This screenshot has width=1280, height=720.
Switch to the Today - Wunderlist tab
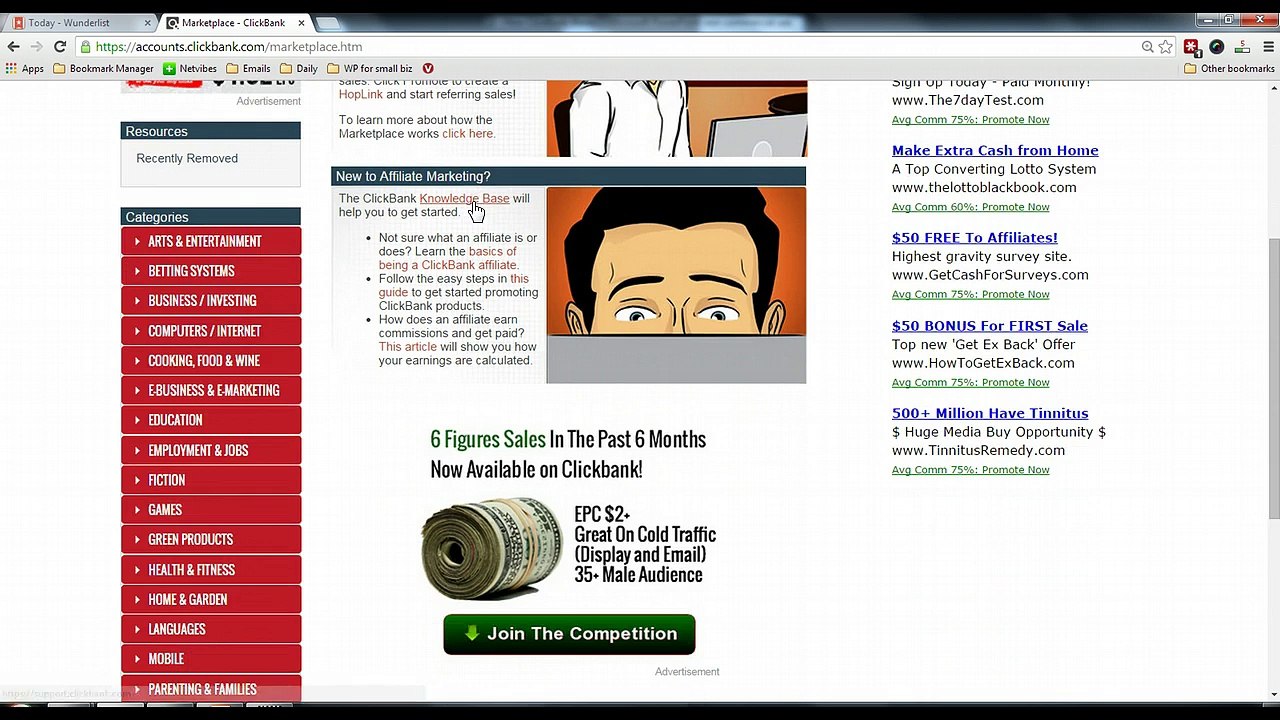pos(78,22)
